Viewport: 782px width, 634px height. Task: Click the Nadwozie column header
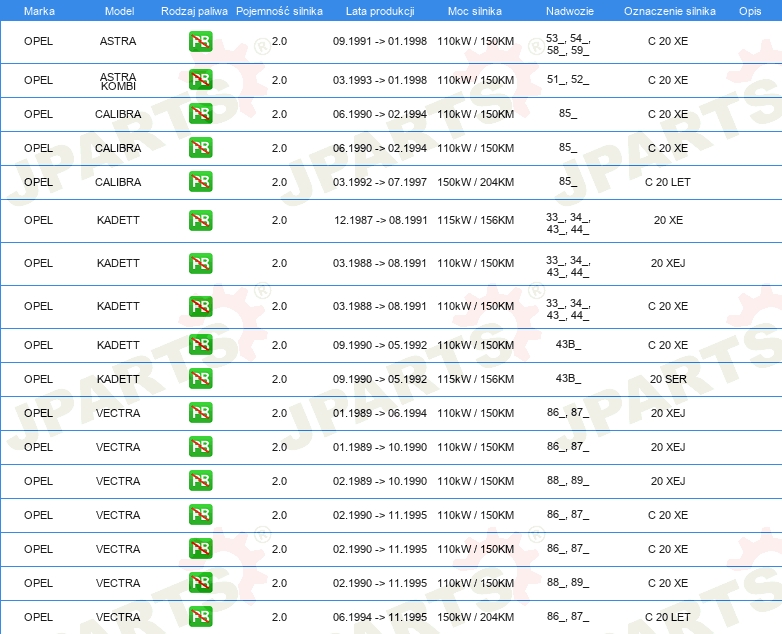pos(570,11)
